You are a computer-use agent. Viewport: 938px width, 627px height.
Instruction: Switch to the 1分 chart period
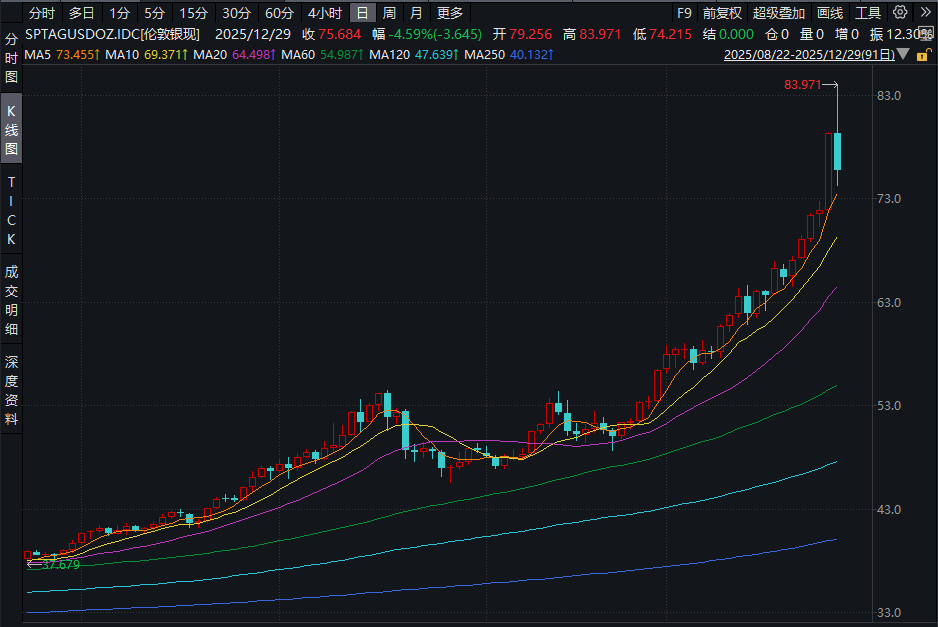120,13
